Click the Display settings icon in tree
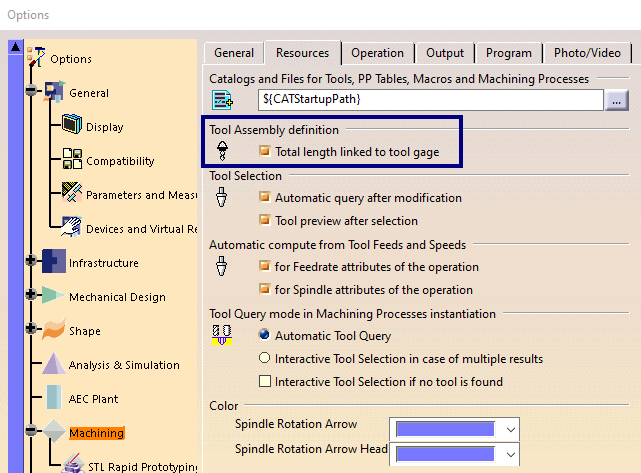This screenshot has width=641, height=473. pos(72,126)
